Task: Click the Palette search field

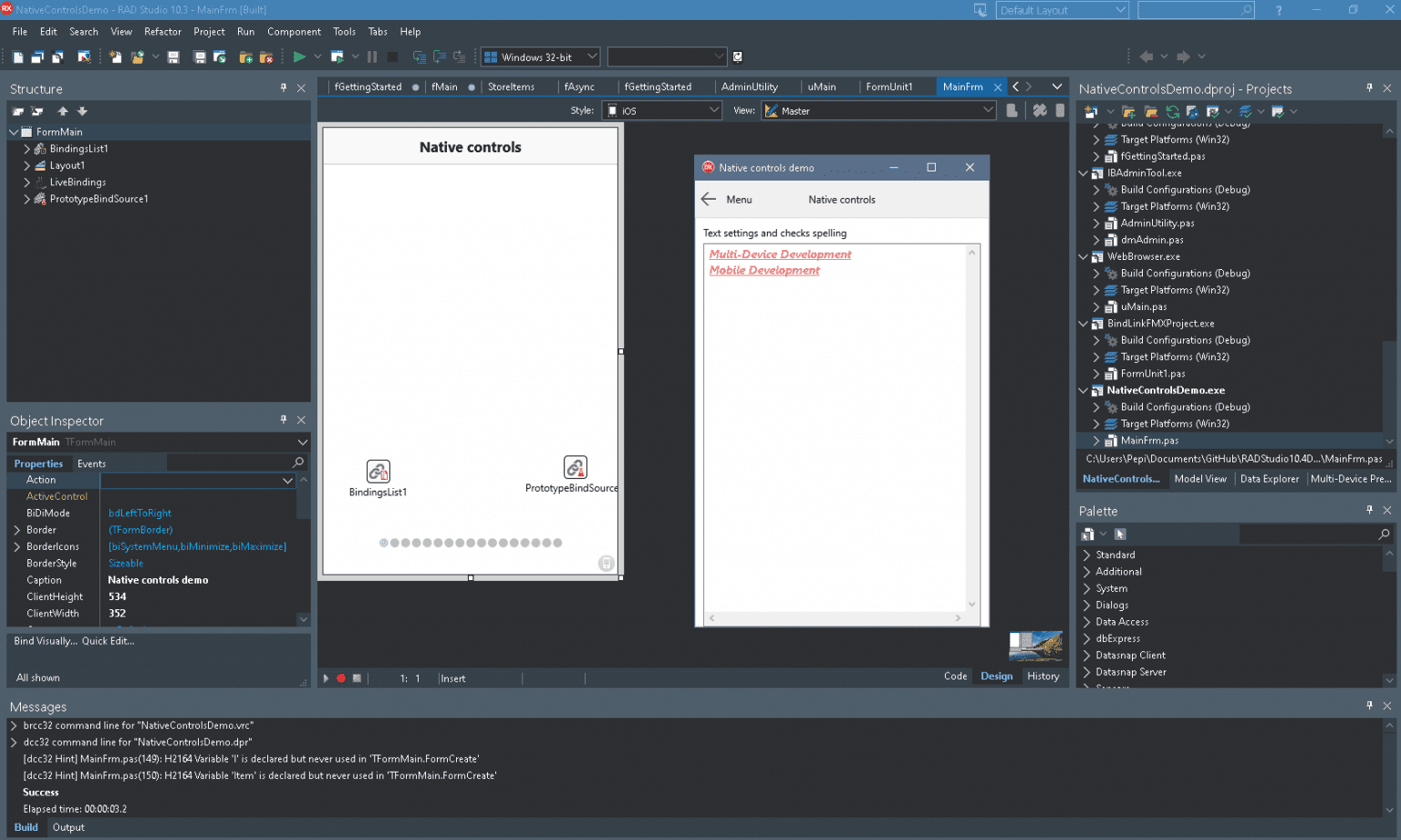Action: tap(1310, 534)
